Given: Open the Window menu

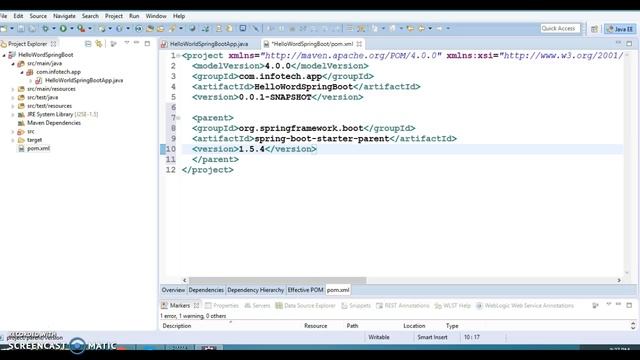Looking at the screenshot, I should coord(156,16).
